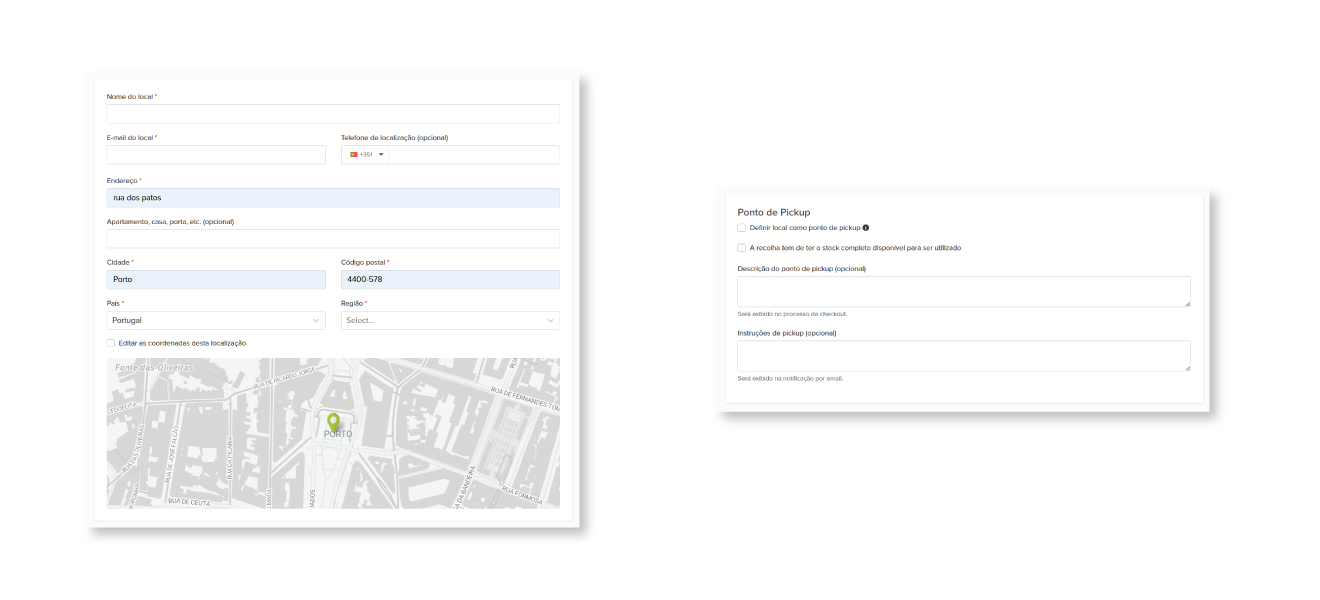The width and height of the screenshot is (1320, 600).
Task: Focus the 'Instruções de pickup' textarea
Action: [x=963, y=355]
